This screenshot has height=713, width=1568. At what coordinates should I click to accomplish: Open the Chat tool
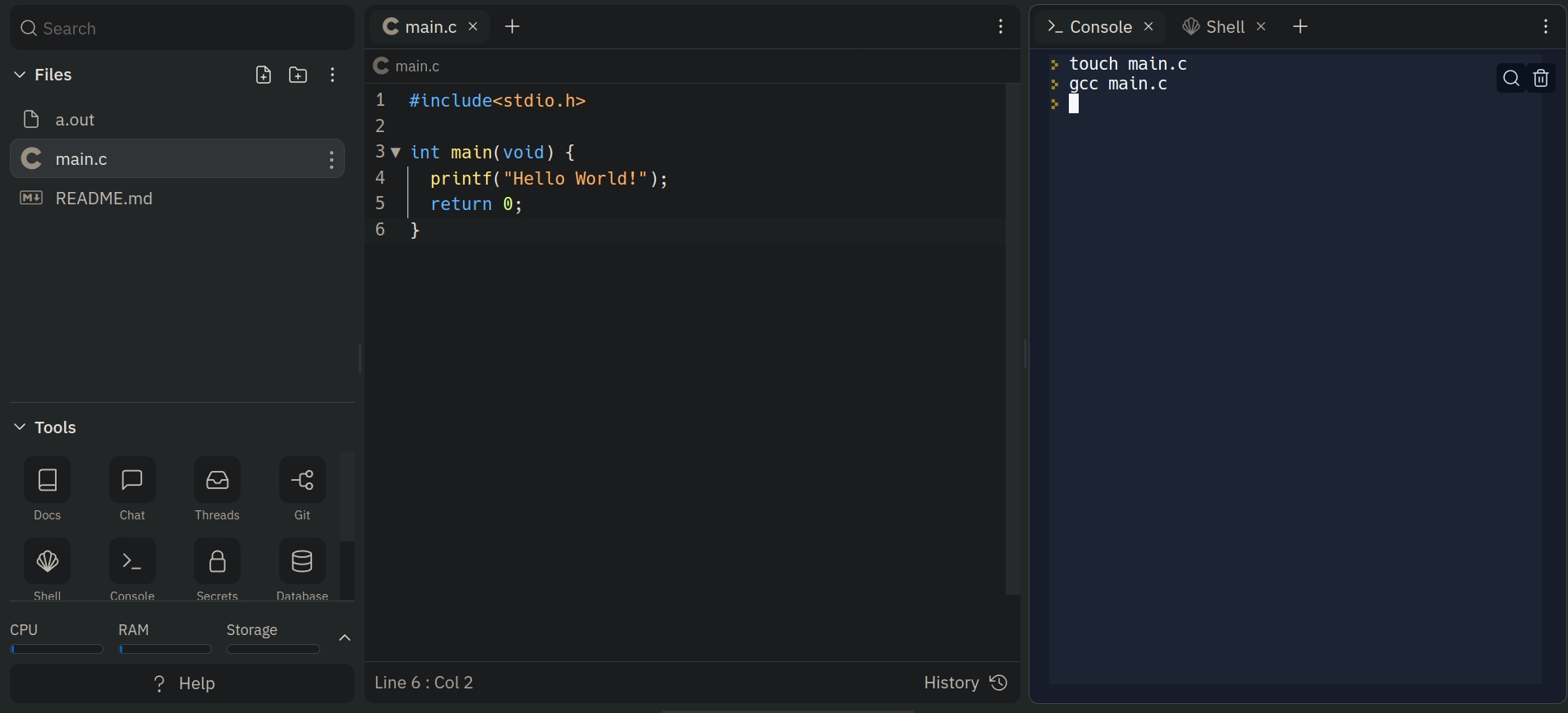[x=132, y=480]
